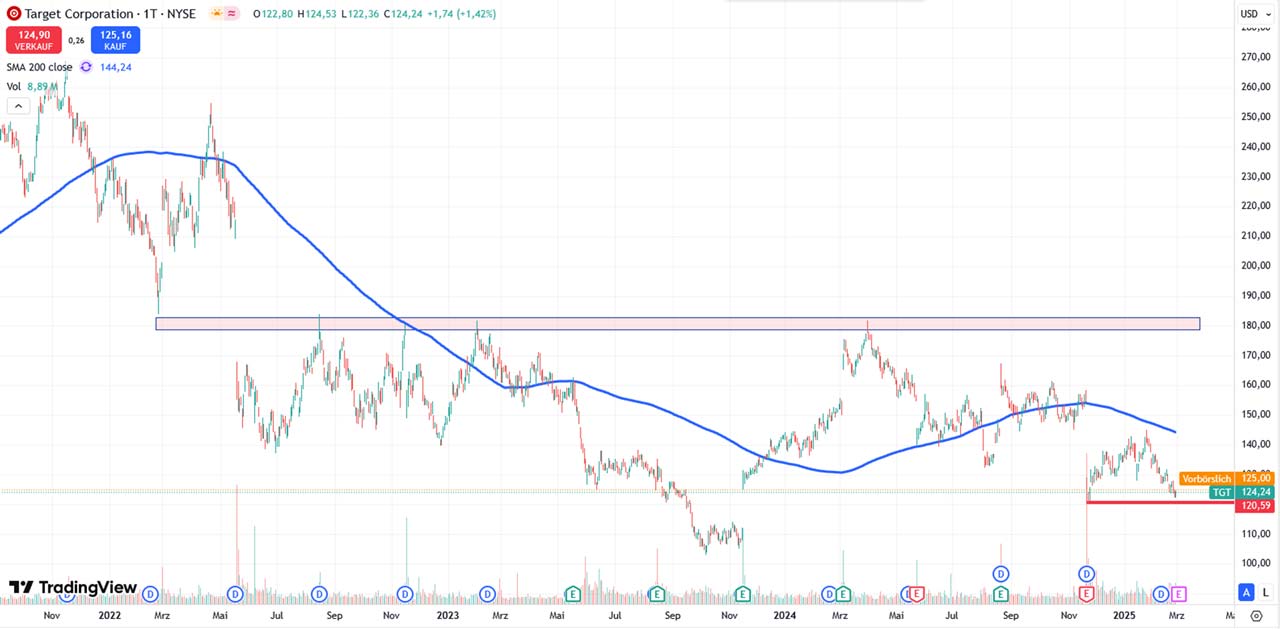Open dividend marker before Mrz 2023
1280x629 pixels.
click(x=487, y=594)
